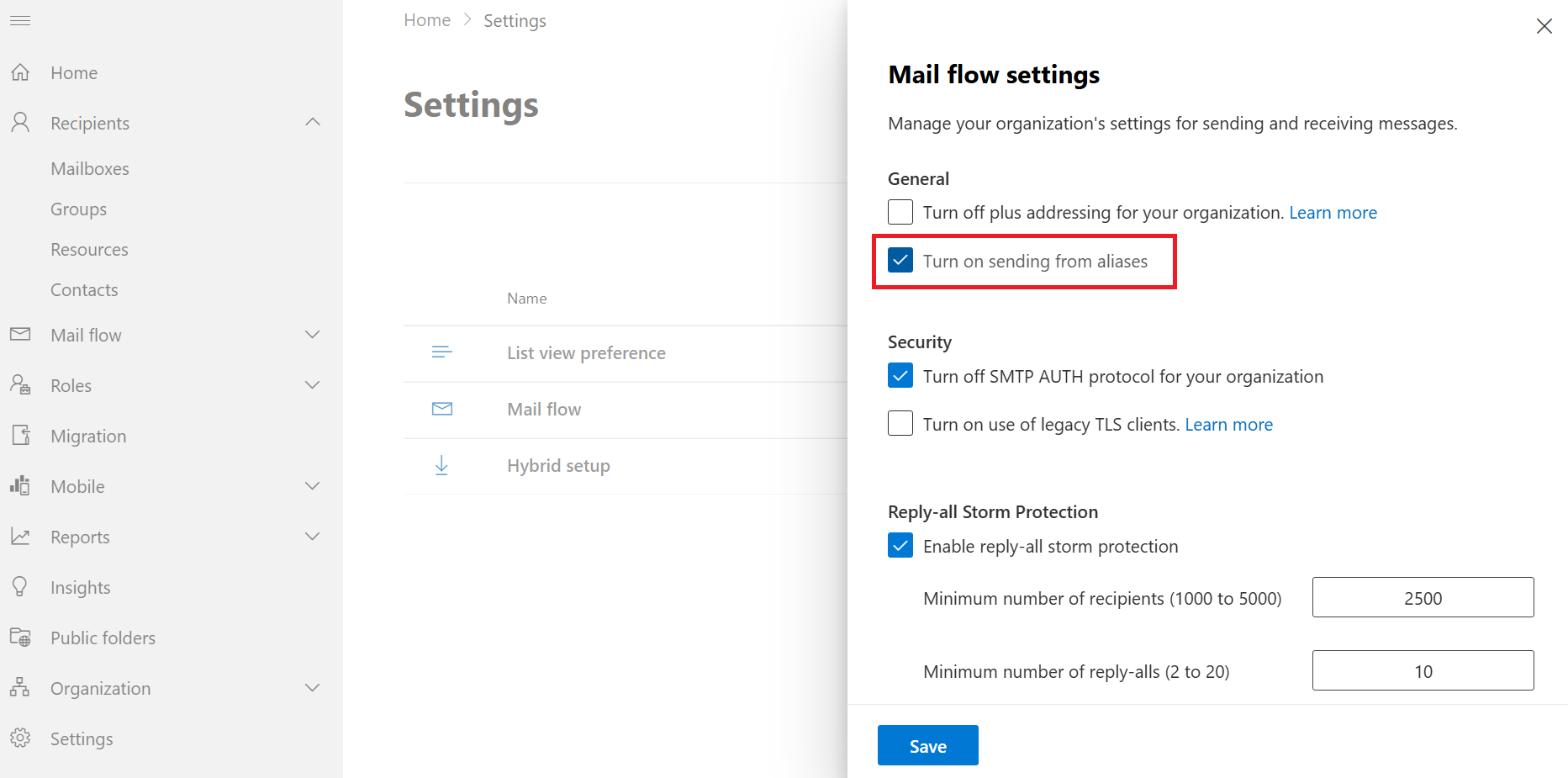The image size is (1568, 778).
Task: Expand the Mail flow sidebar chevron
Action: [x=313, y=335]
